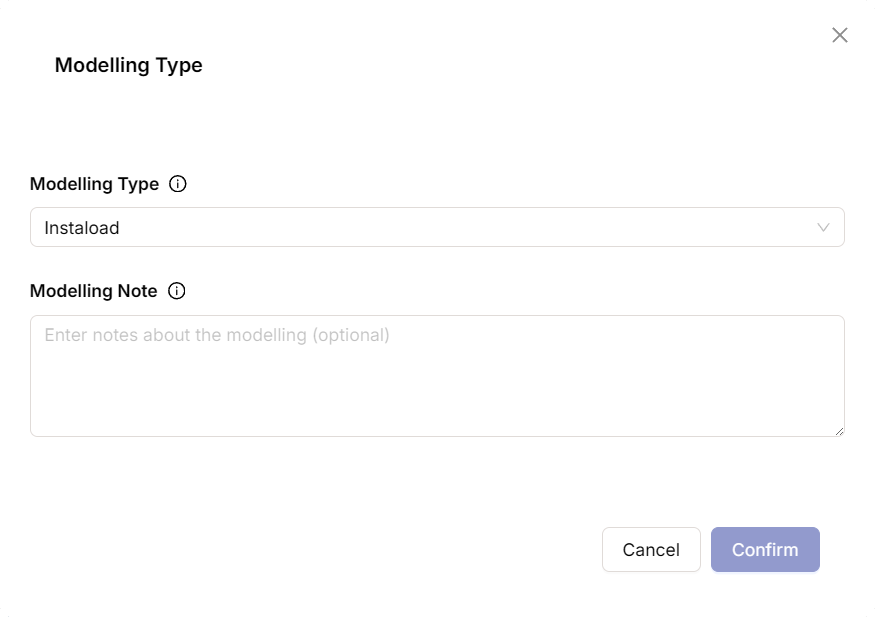
Task: Click the Instaload selected value text
Action: click(82, 228)
